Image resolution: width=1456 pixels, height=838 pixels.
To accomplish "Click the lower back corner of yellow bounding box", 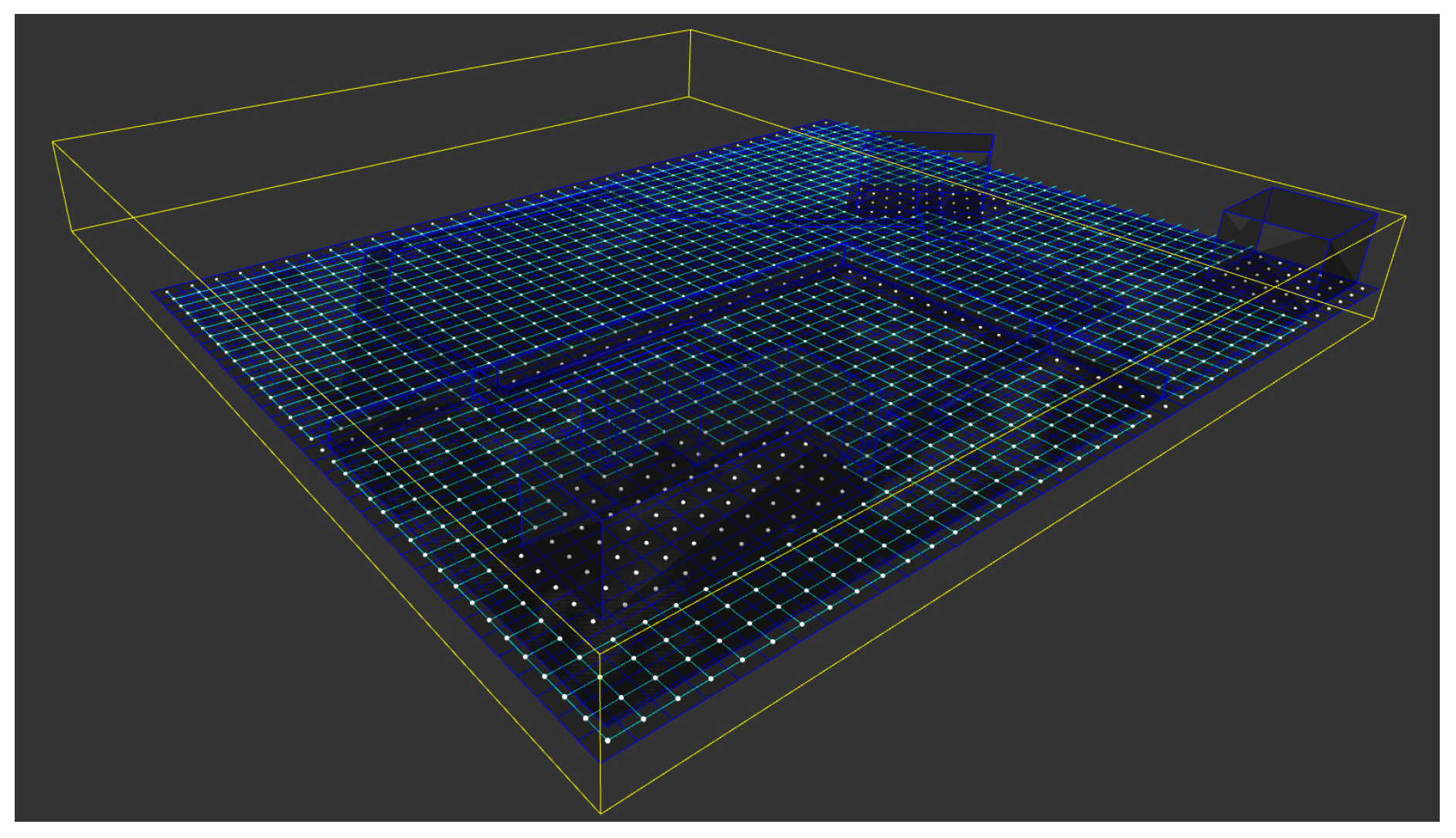I will click(x=689, y=97).
